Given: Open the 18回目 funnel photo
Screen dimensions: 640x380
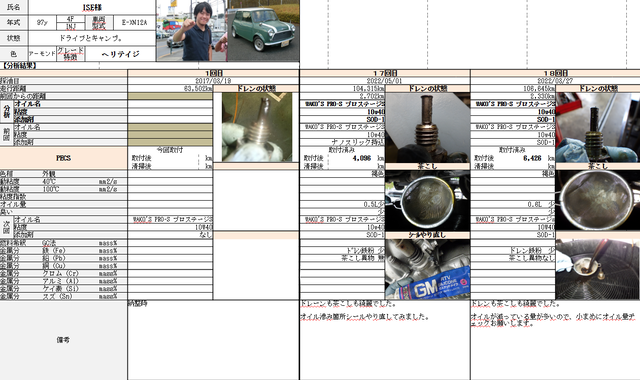Looking at the screenshot, I should coord(598,269).
